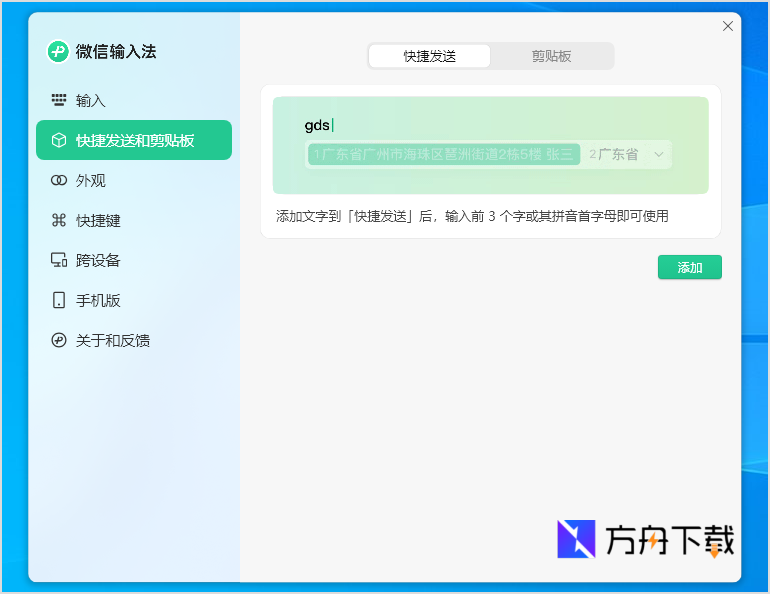Open the 输入 settings page
770x594 pixels.
(134, 100)
